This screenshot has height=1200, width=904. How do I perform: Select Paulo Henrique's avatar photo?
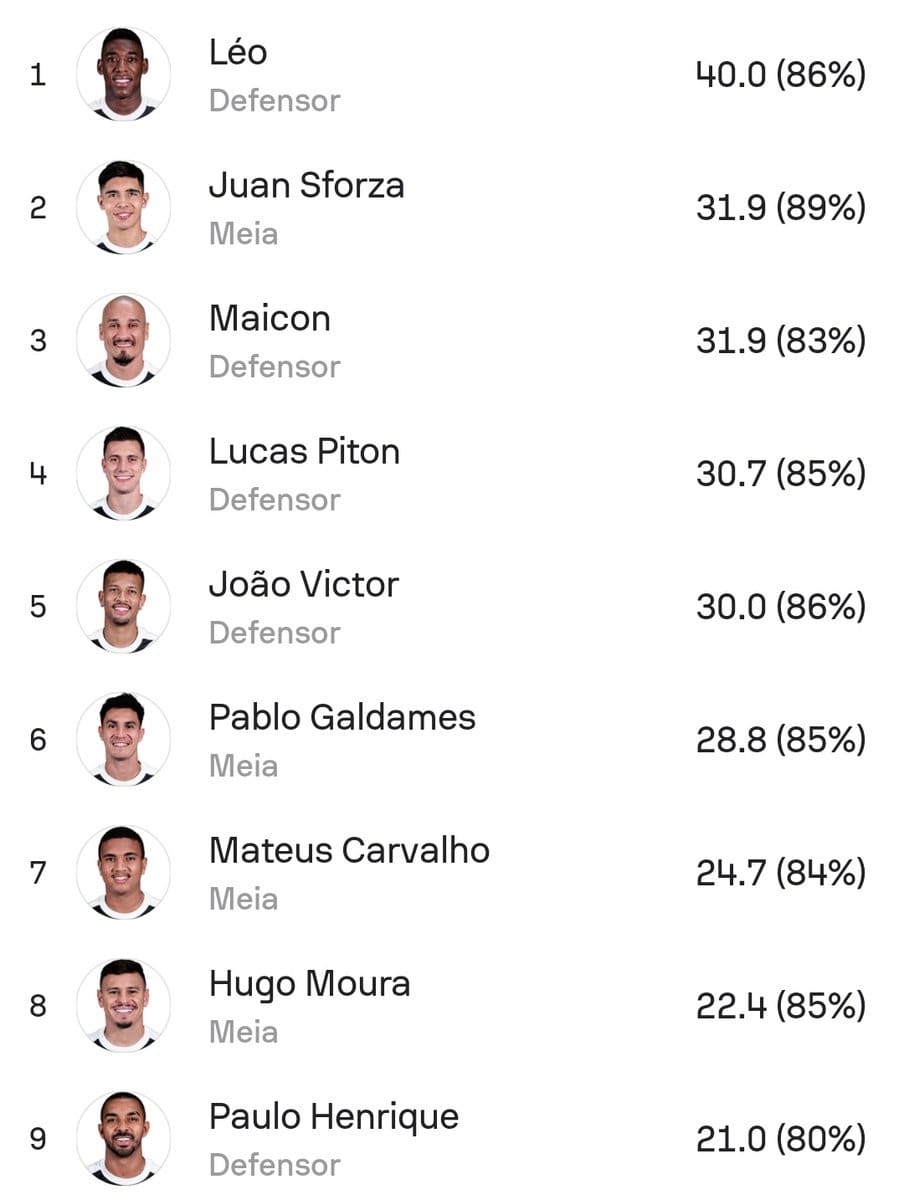click(123, 1139)
